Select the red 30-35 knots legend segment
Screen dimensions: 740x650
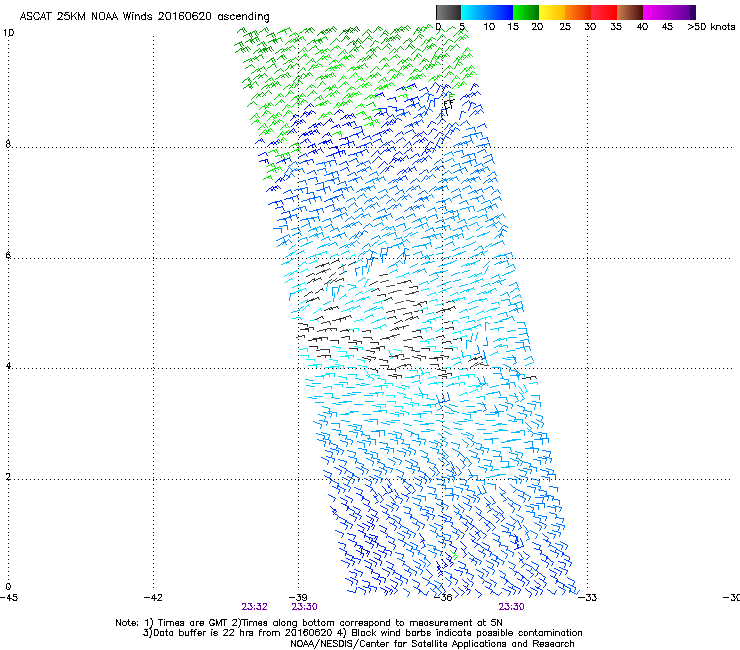pyautogui.click(x=604, y=12)
